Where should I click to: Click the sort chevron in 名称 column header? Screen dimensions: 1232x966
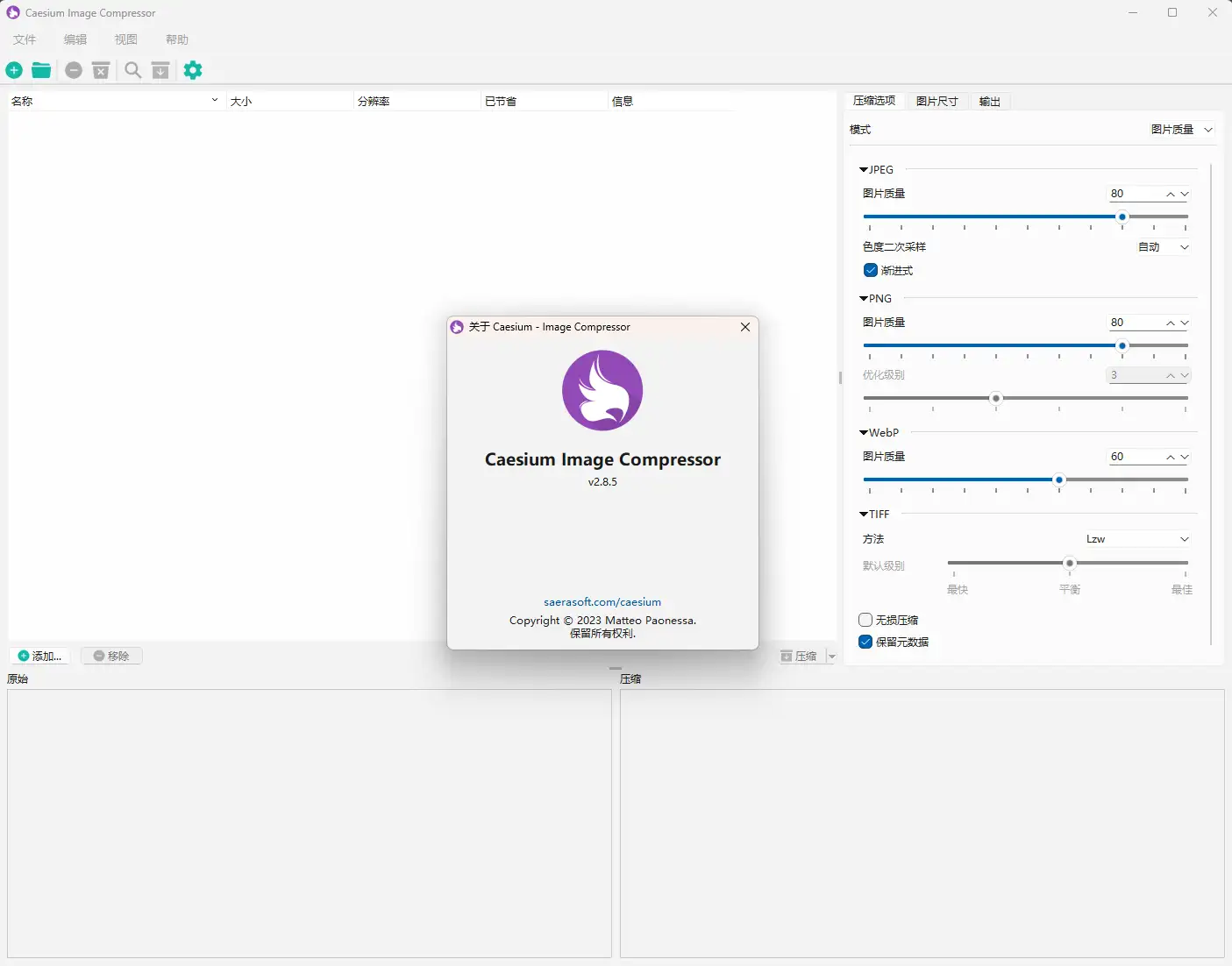215,100
